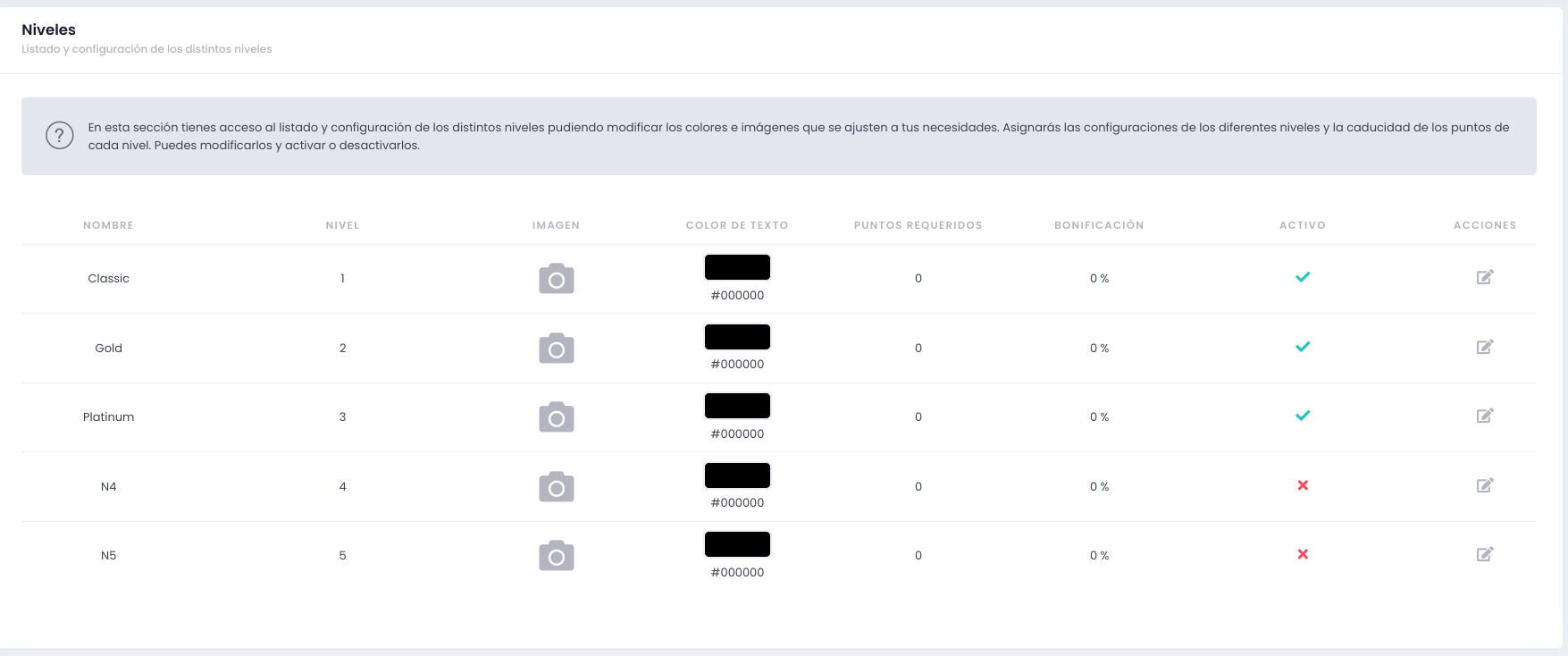Screen dimensions: 1568x656
Task: Select the Gold level name
Action: click(x=108, y=348)
